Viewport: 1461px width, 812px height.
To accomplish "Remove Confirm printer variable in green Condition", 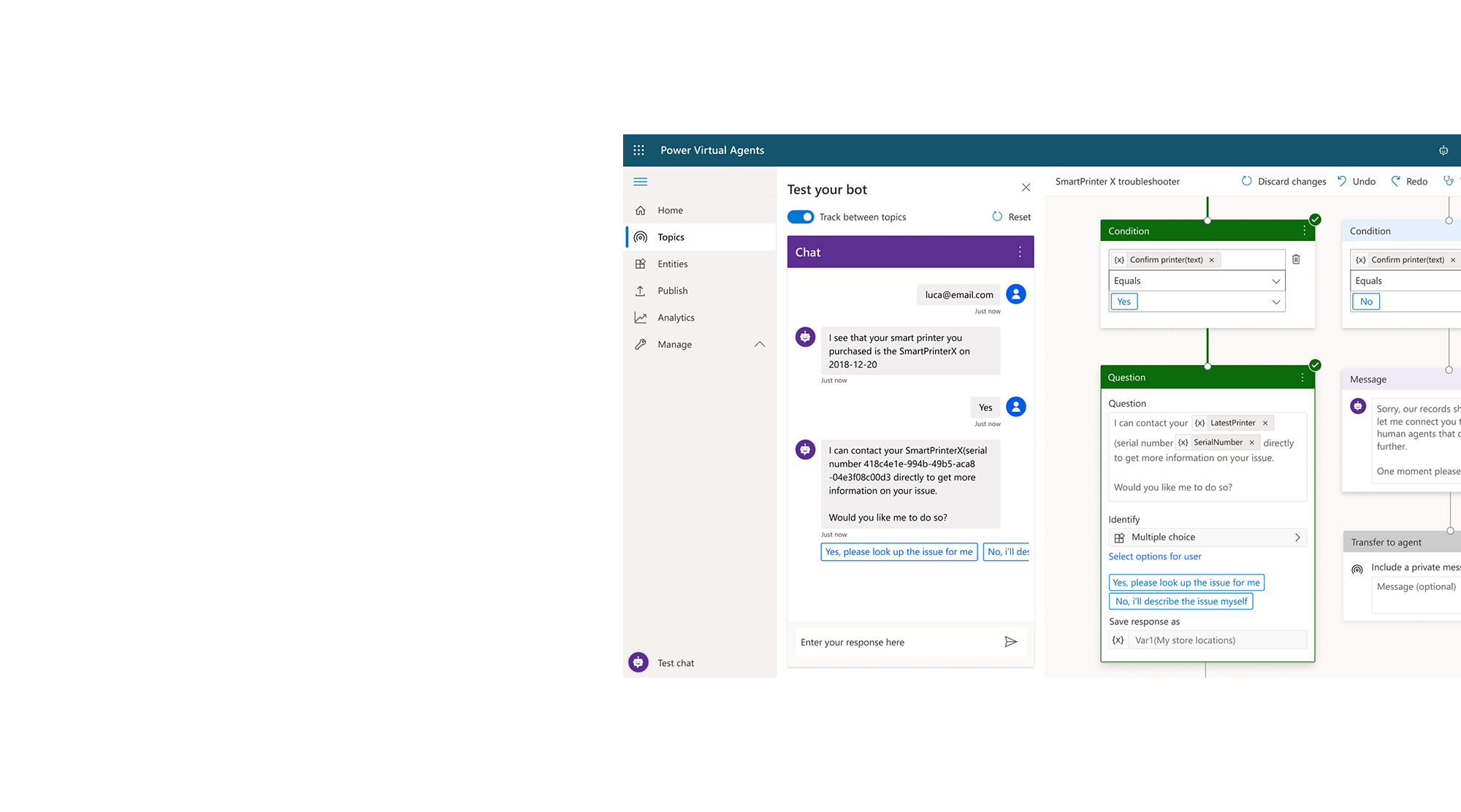I will (x=1211, y=260).
